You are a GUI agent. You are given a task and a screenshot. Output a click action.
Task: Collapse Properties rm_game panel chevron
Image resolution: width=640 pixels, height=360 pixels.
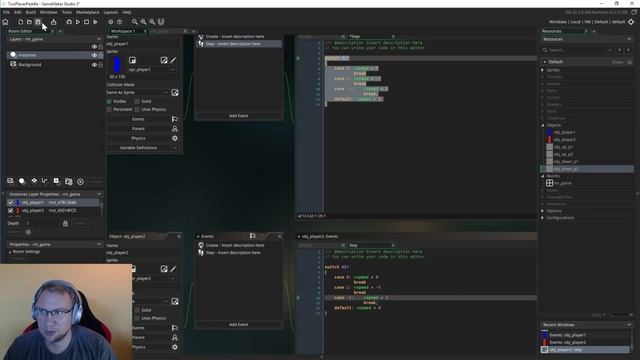pos(99,244)
